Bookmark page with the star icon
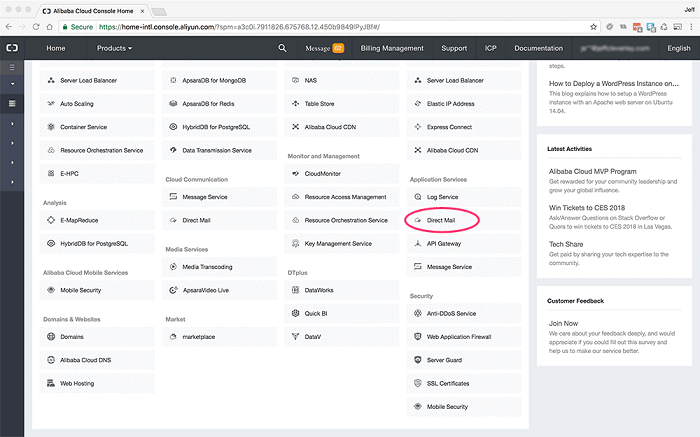The height and width of the screenshot is (437, 700). pos(593,27)
